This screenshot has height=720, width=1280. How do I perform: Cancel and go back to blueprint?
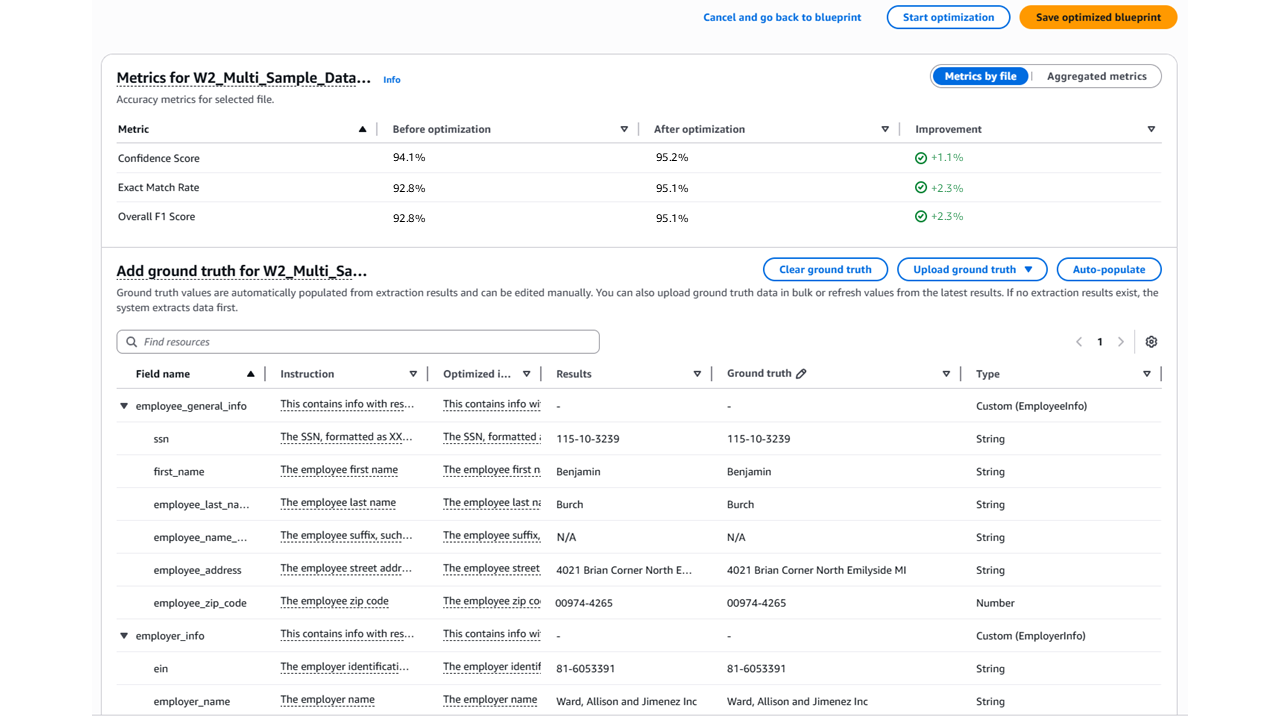click(x=782, y=17)
